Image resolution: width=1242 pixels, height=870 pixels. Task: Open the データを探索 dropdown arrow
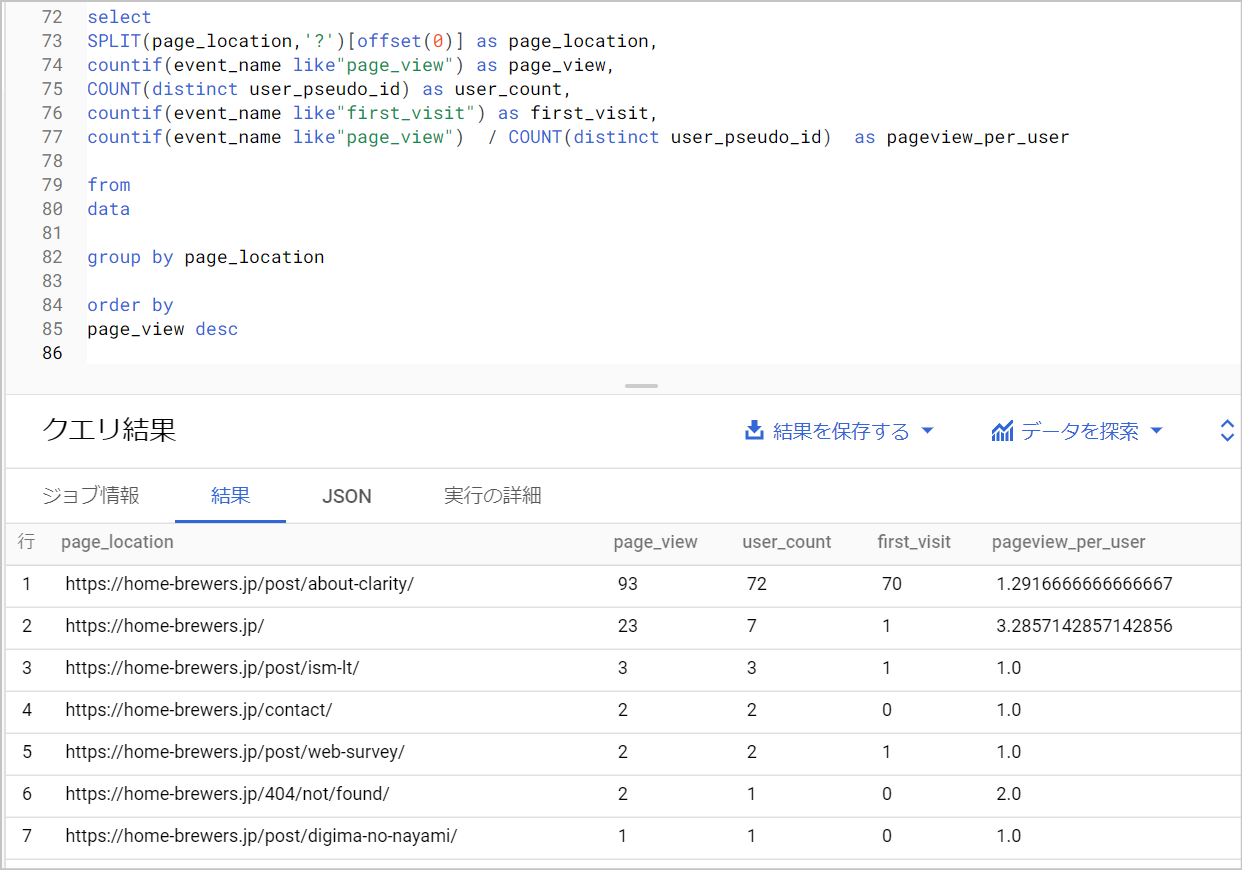coord(1157,431)
